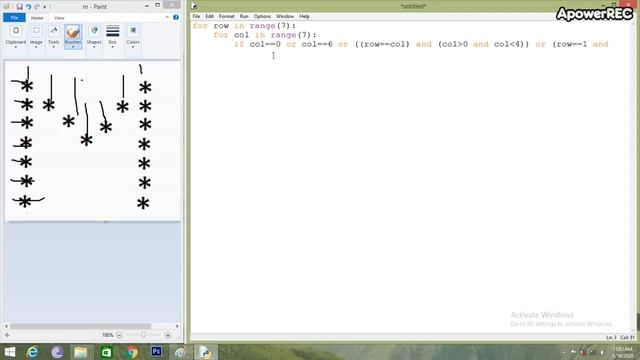Click the 'col==6' text in the if statement
Screen dimensions: 640x360
317,44
